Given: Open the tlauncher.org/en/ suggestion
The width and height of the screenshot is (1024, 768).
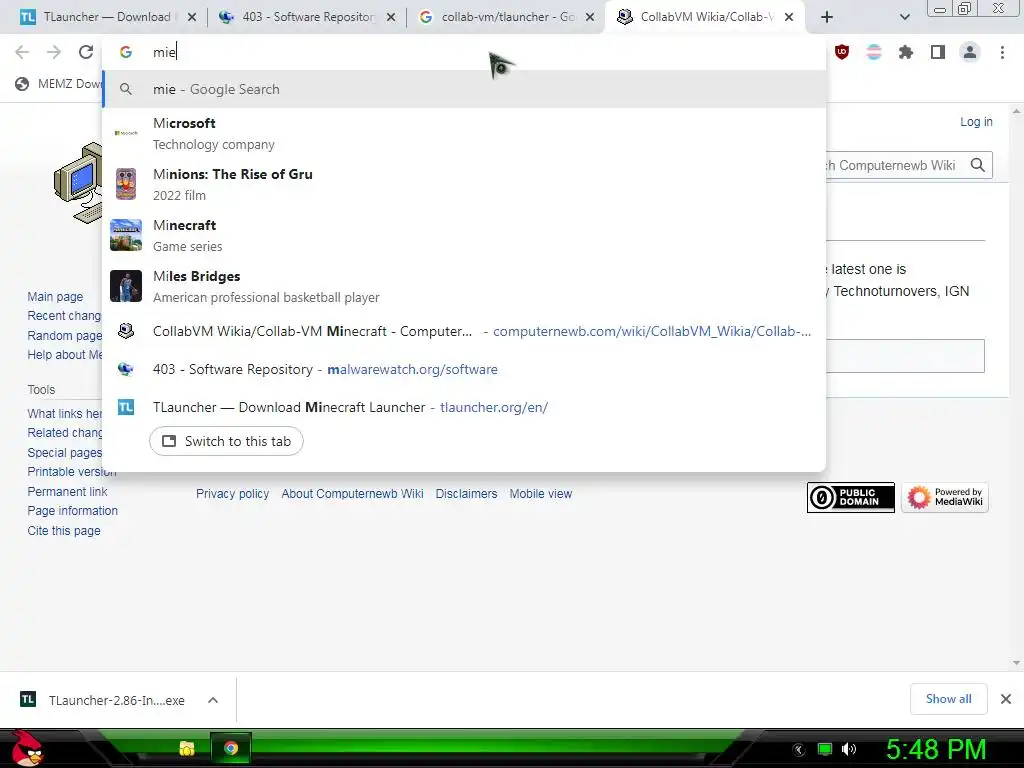Looking at the screenshot, I should coord(464,407).
